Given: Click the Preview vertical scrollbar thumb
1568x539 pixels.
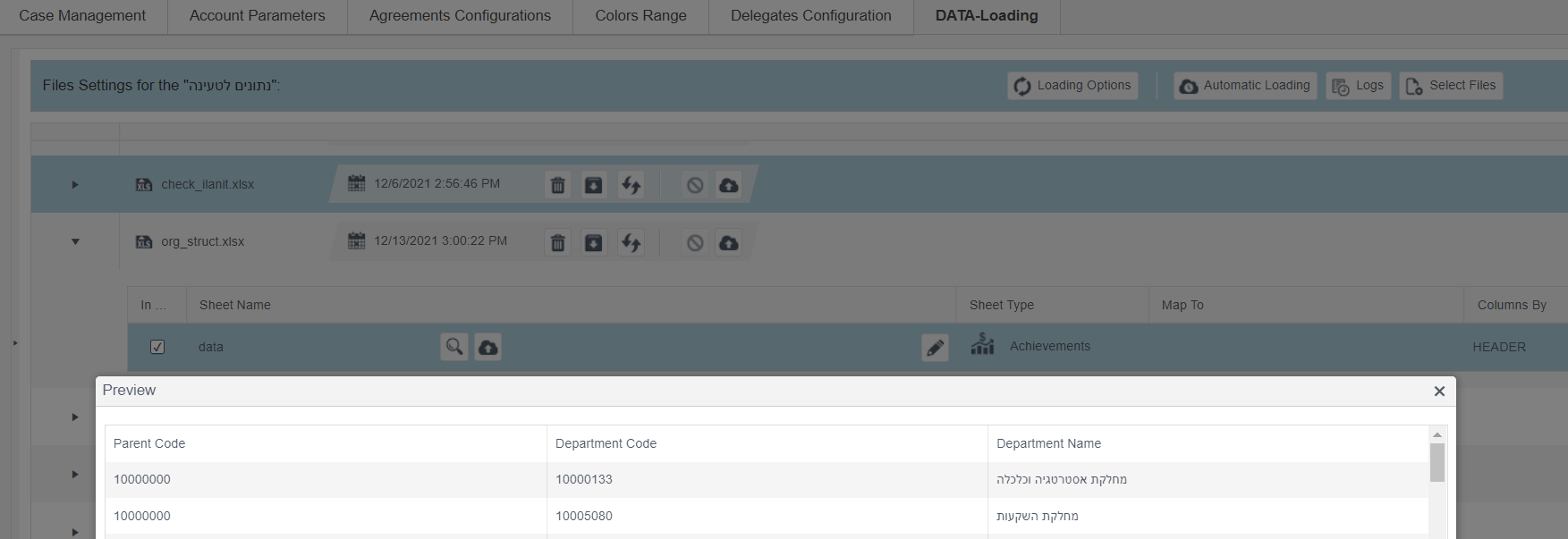Looking at the screenshot, I should coord(1437,462).
